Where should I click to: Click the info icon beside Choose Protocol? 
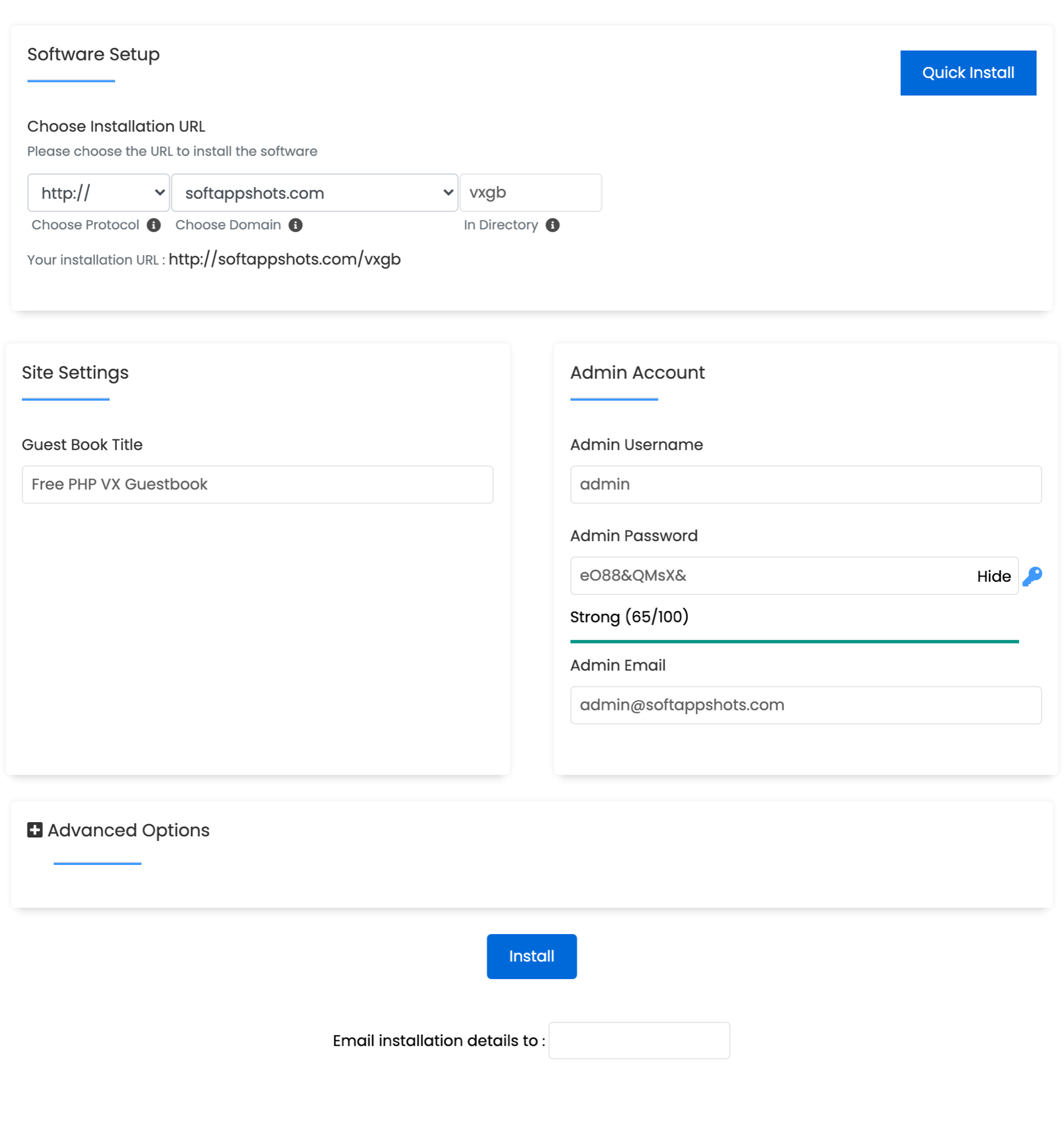(154, 225)
